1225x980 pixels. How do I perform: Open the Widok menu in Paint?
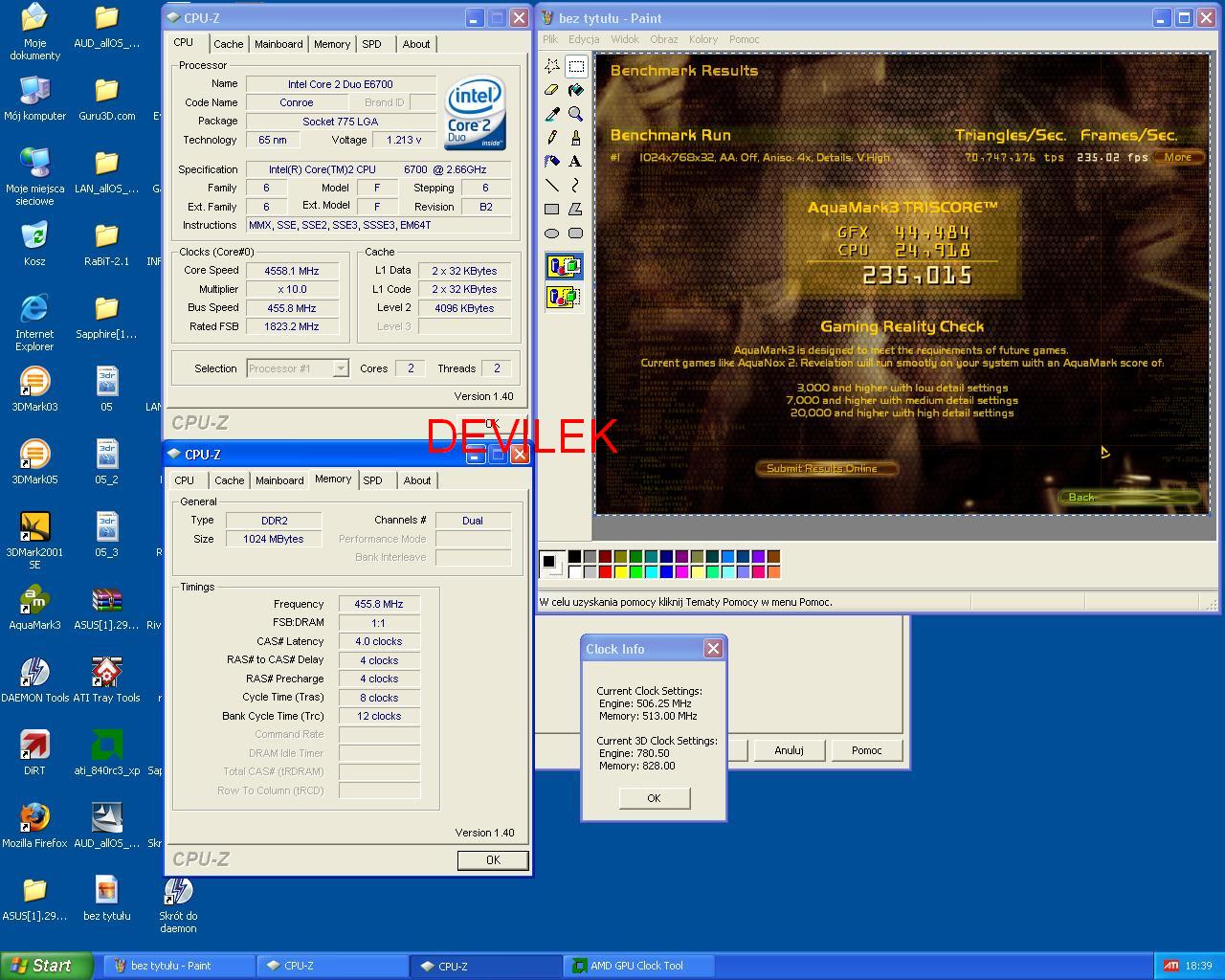(625, 39)
